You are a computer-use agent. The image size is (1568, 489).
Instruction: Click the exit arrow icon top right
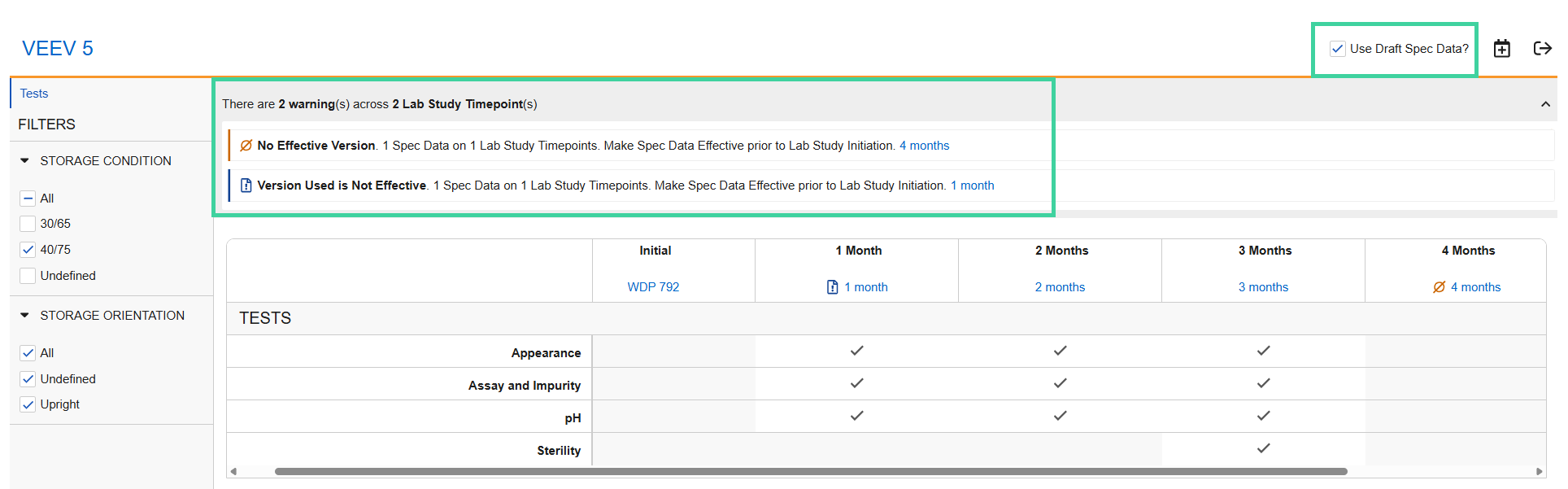pyautogui.click(x=1542, y=49)
